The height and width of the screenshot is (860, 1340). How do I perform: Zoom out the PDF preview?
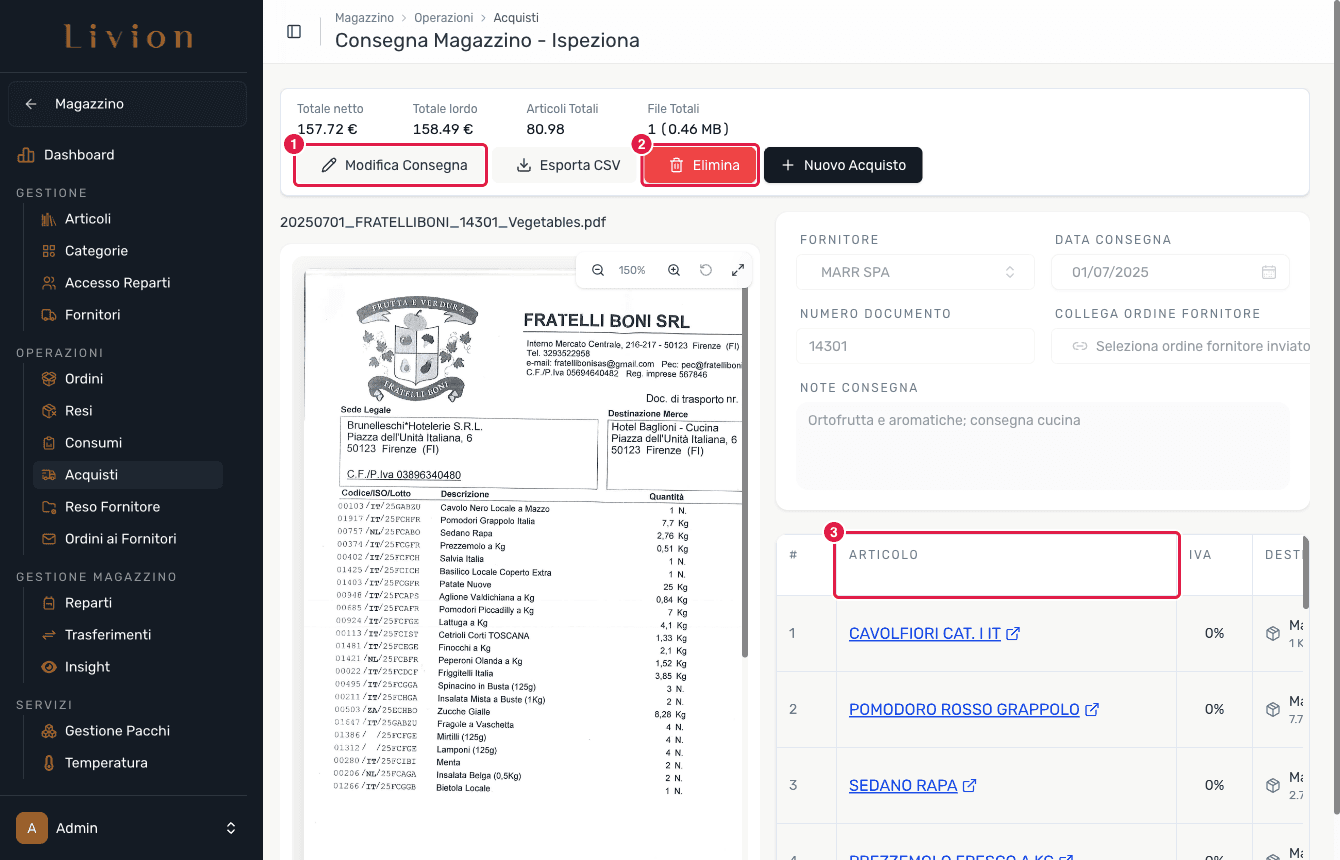point(598,270)
